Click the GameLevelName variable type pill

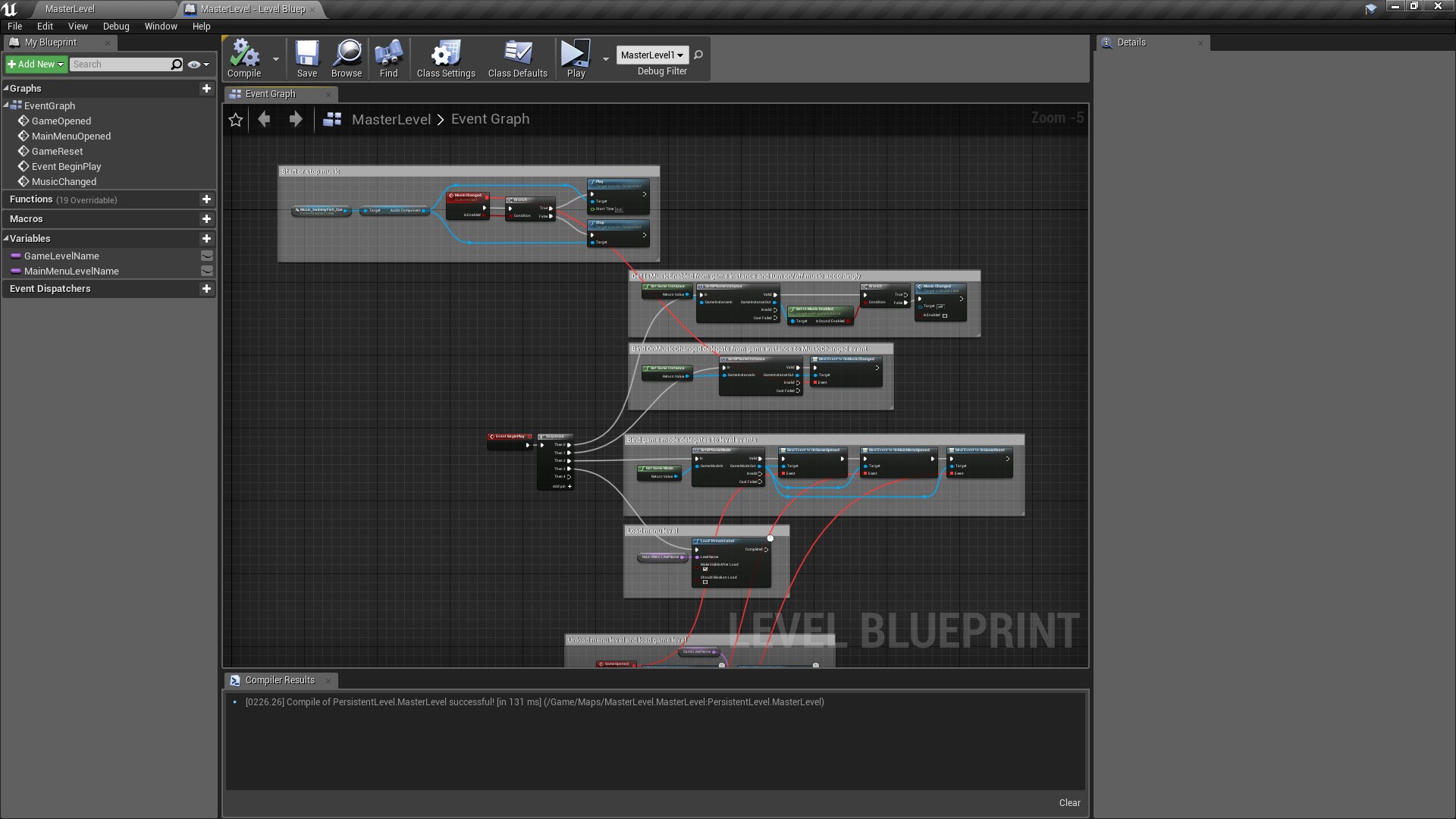click(15, 256)
